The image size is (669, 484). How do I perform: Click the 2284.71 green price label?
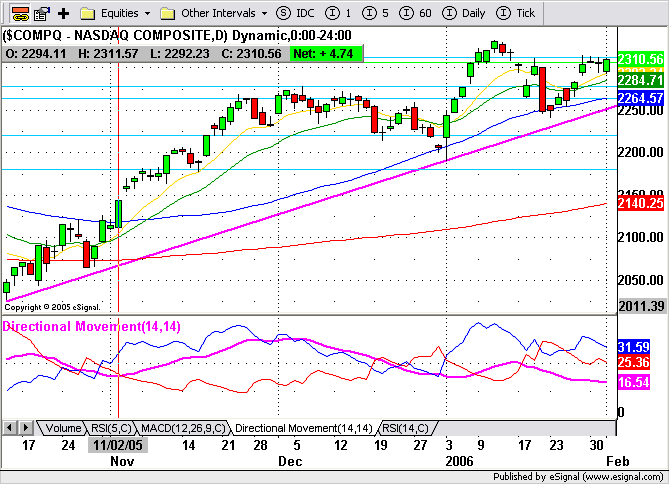[x=641, y=80]
